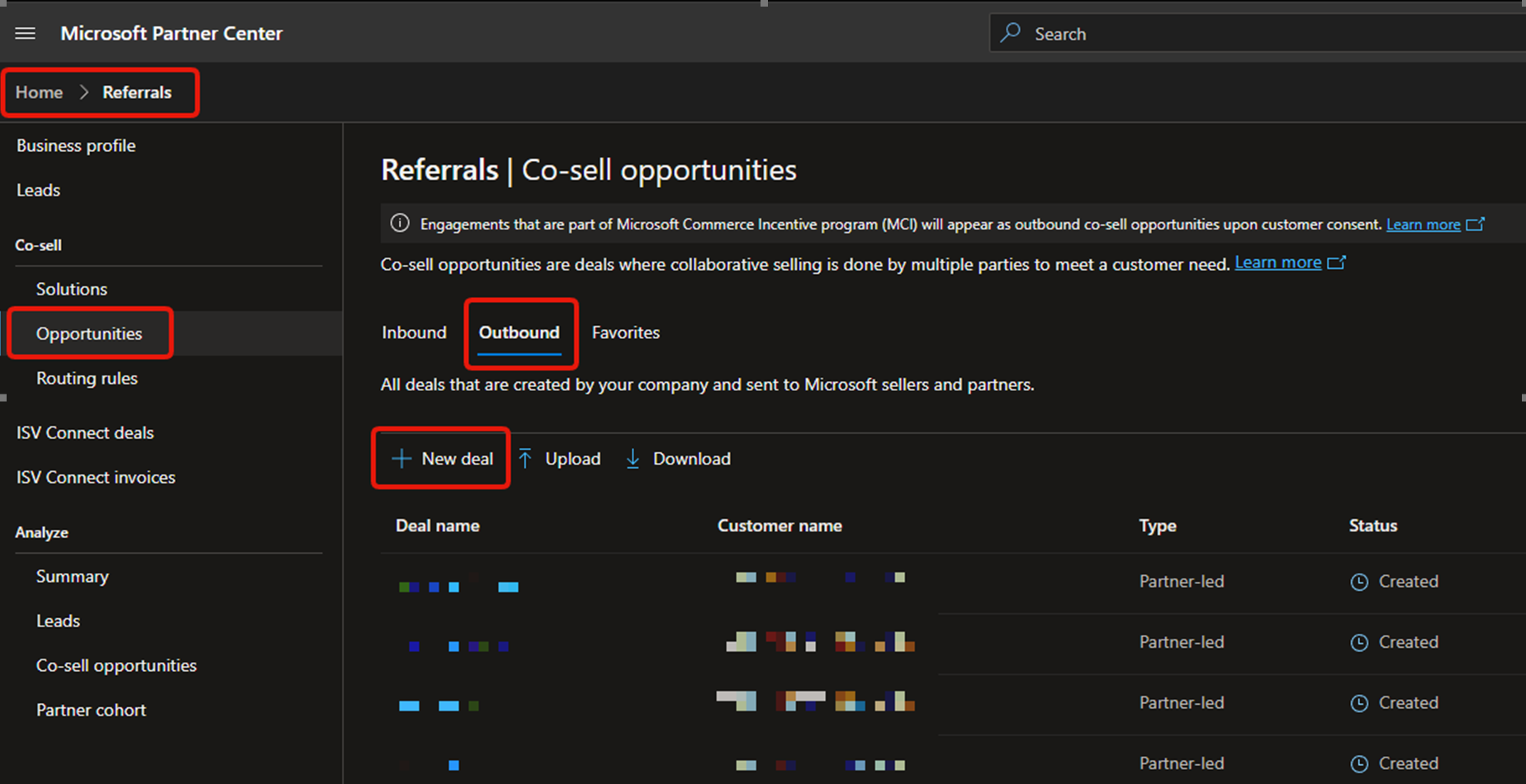Click the Learn more link about co-sell opportunities
Viewport: 1526px width, 784px height.
pos(1277,262)
